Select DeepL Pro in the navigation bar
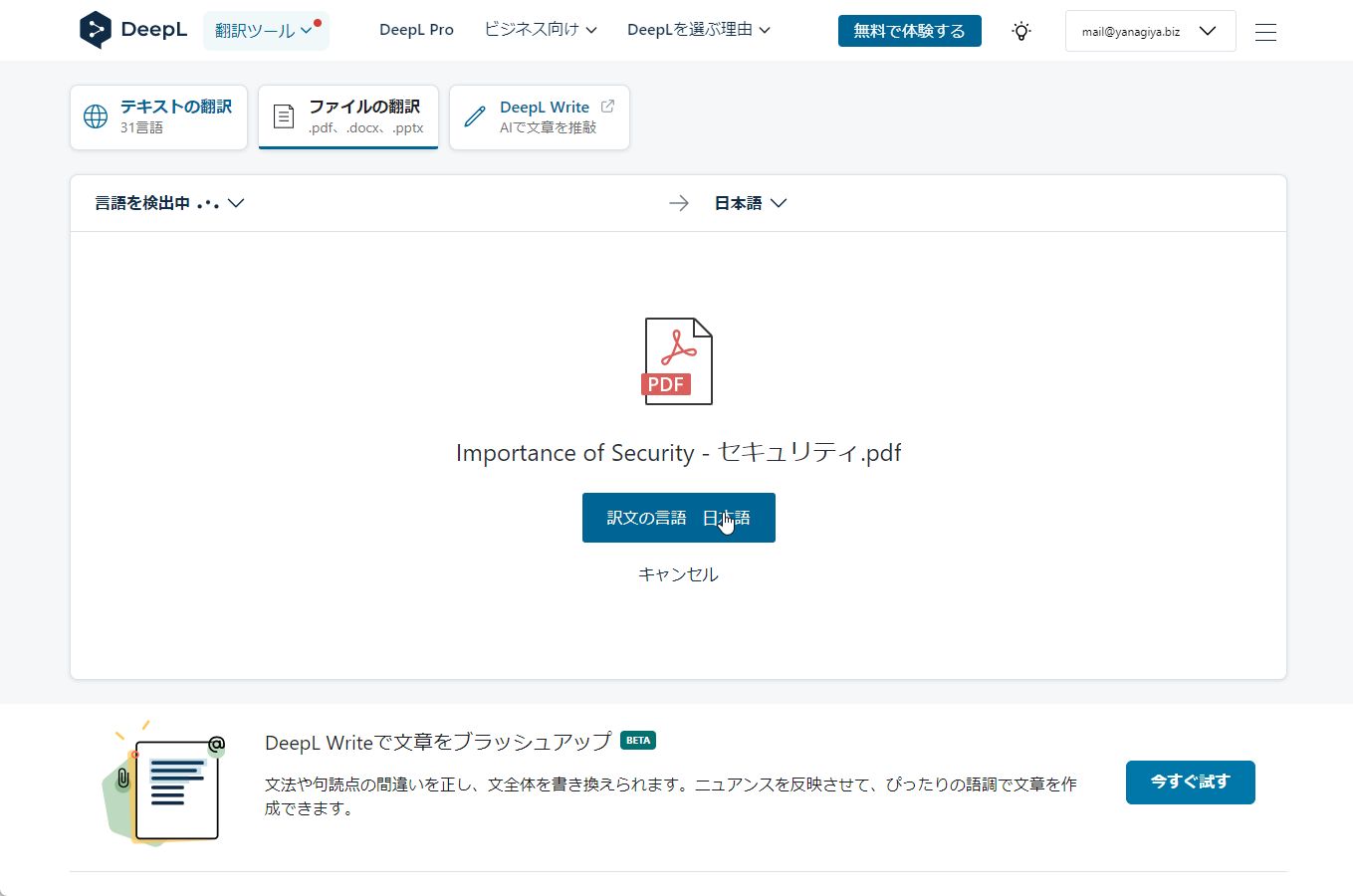1353x896 pixels. click(416, 30)
